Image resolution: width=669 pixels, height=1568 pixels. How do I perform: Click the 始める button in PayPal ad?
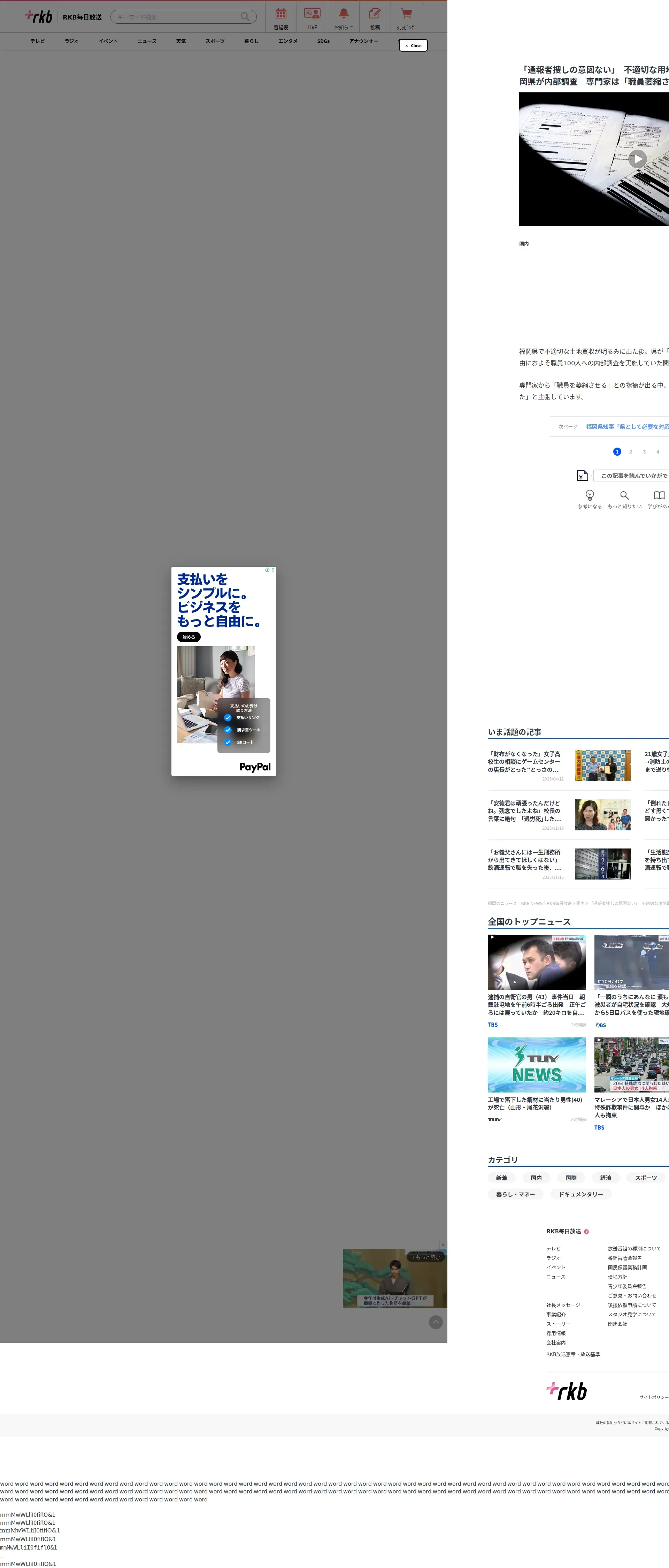tap(189, 637)
